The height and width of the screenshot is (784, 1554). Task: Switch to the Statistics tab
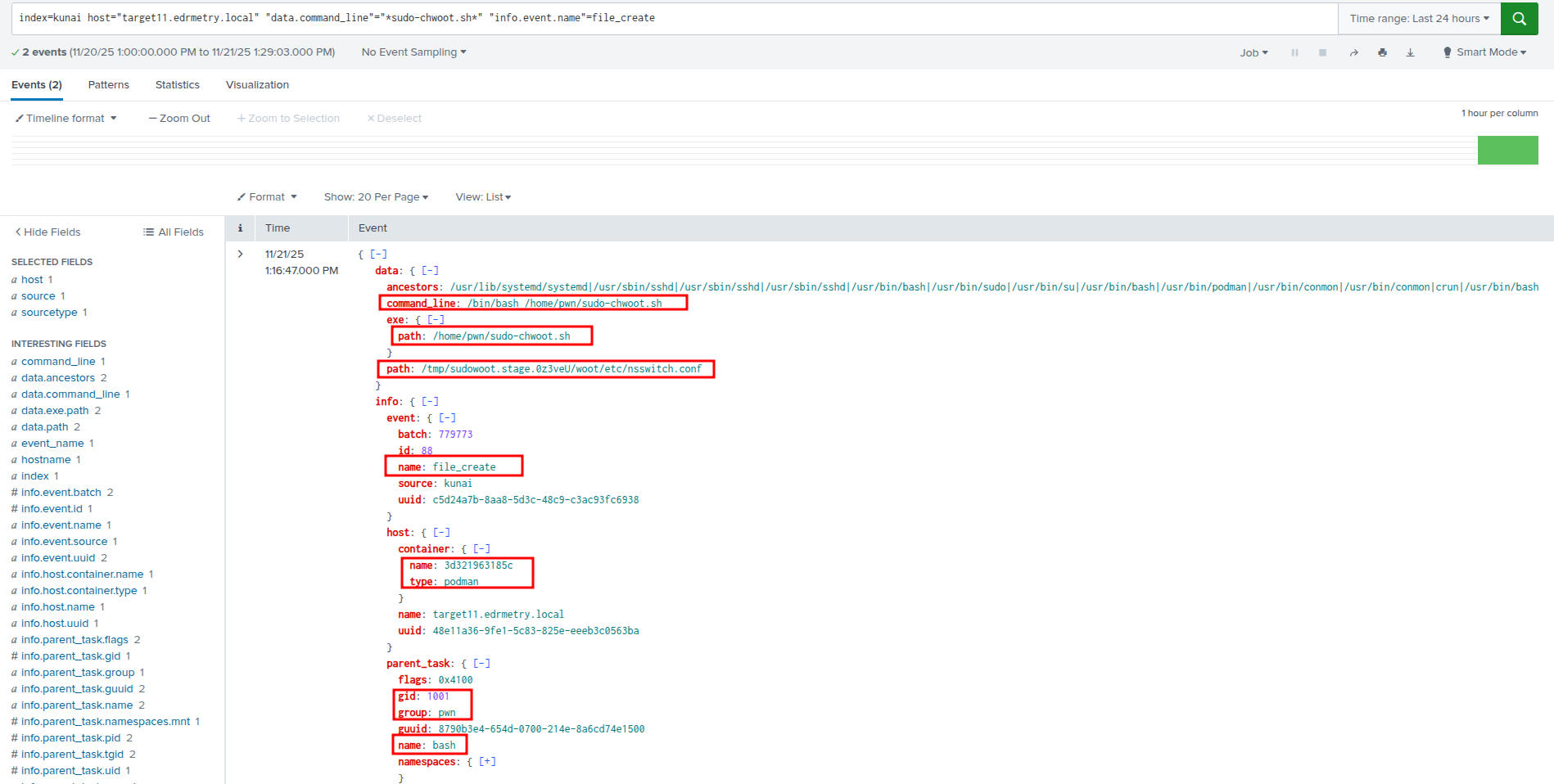177,85
